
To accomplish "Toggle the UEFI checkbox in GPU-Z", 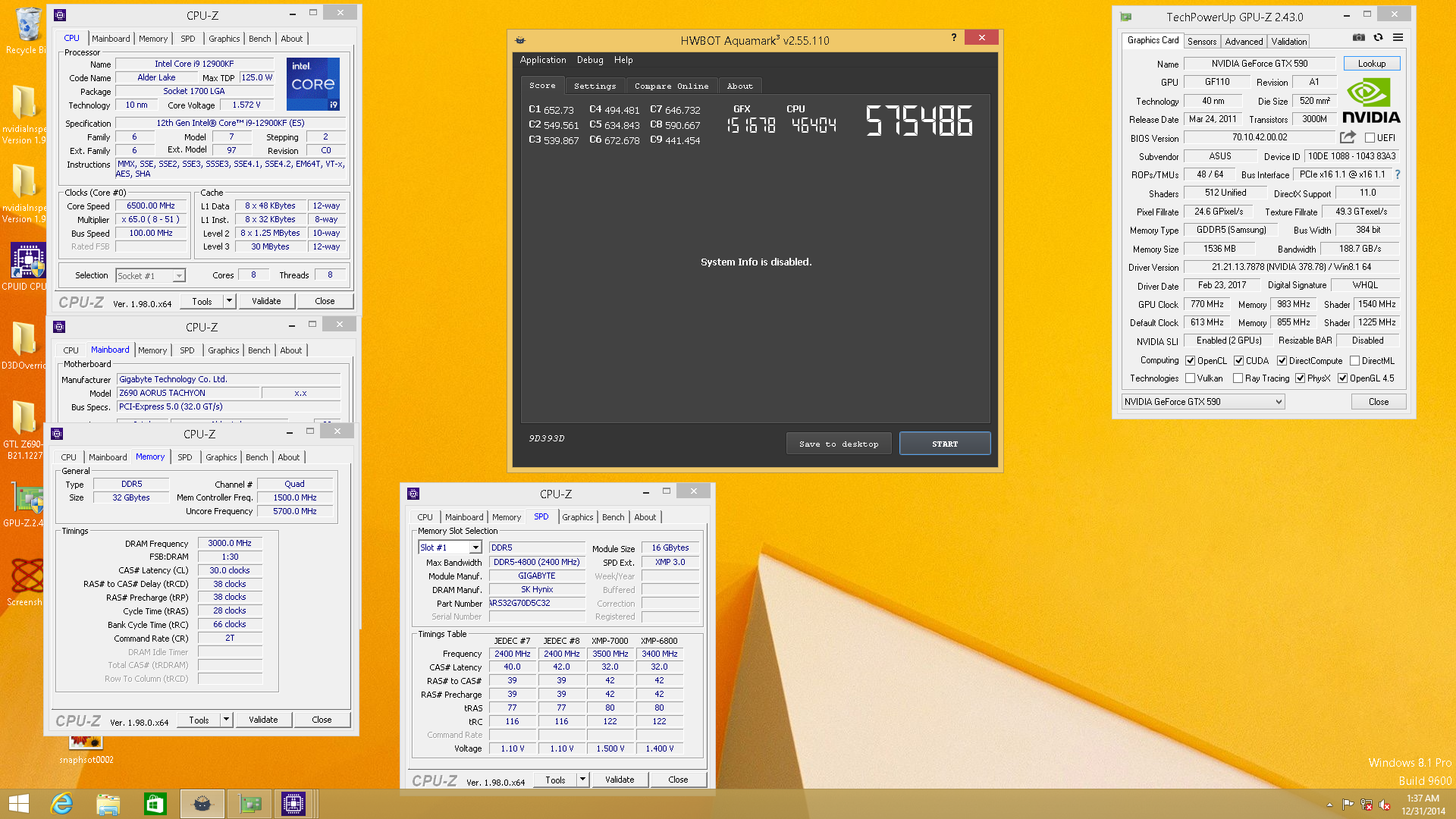I will pyautogui.click(x=1370, y=138).
